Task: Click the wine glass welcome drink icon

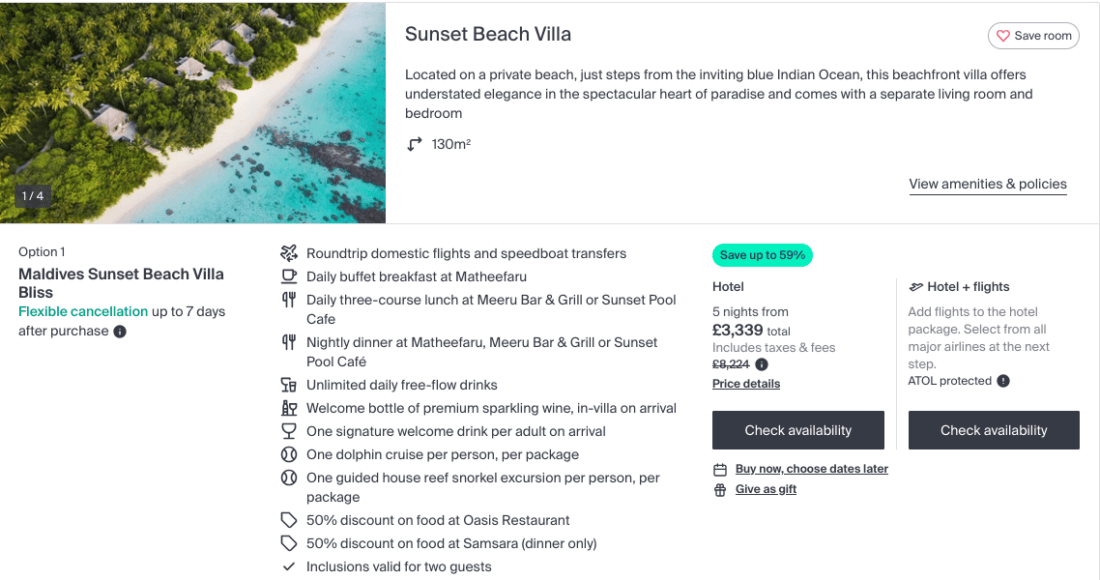Action: pyautogui.click(x=289, y=431)
